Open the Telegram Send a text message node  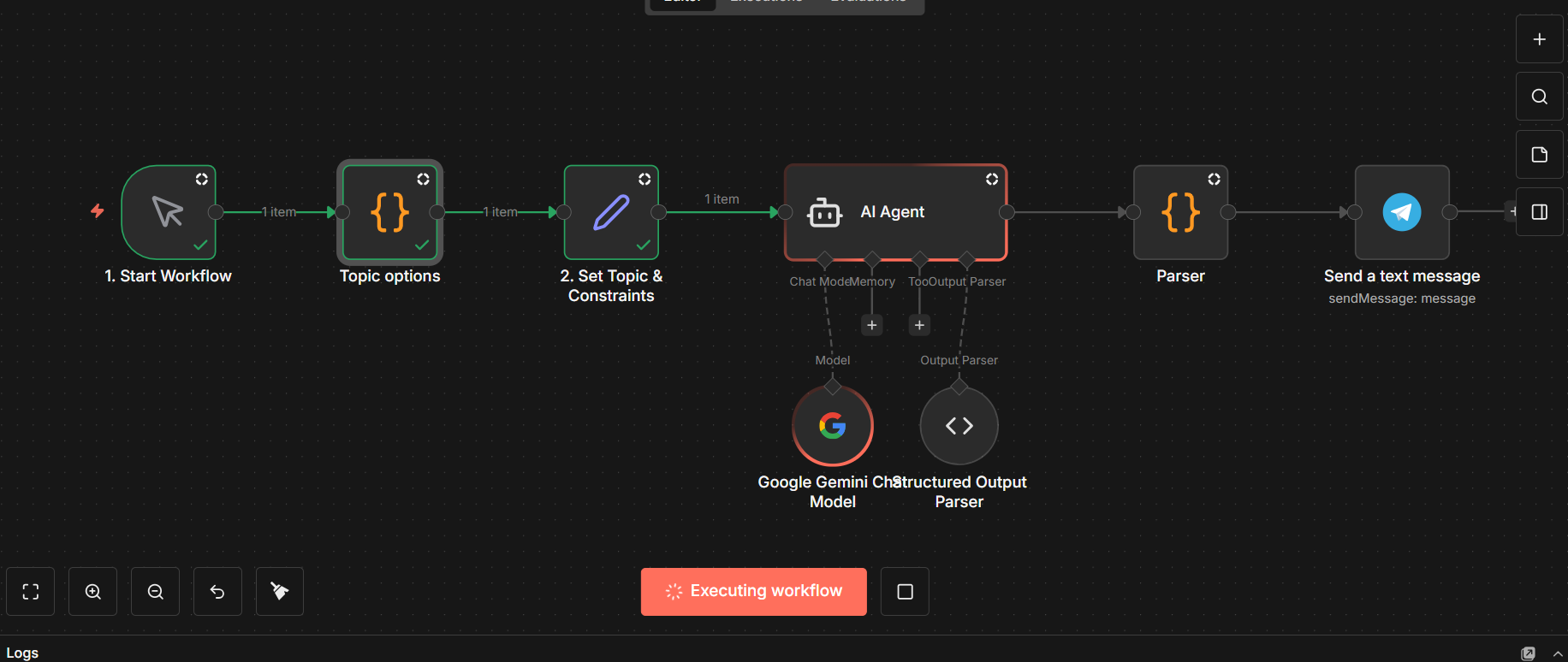pyautogui.click(x=1402, y=212)
